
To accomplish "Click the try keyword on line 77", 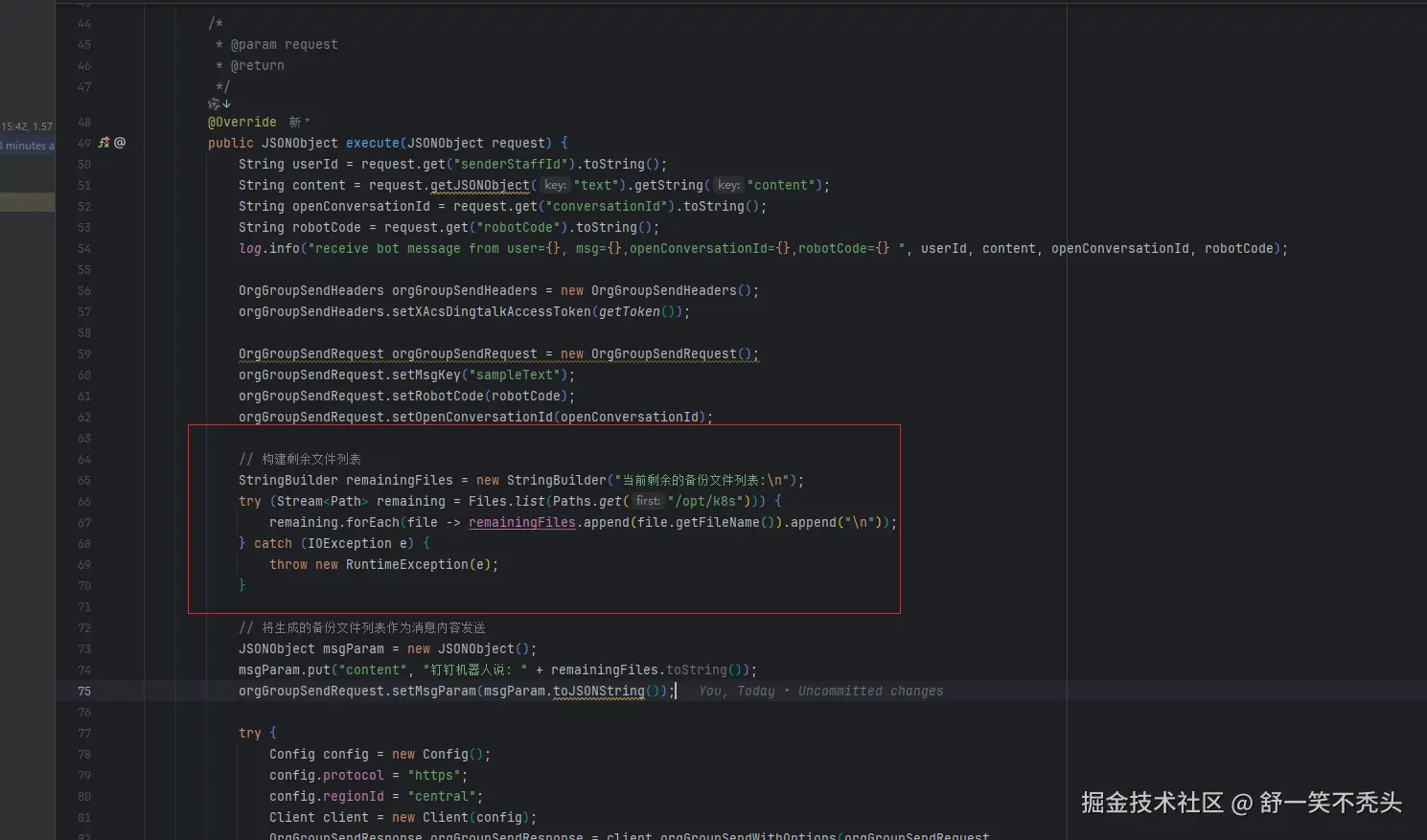I will point(250,734).
